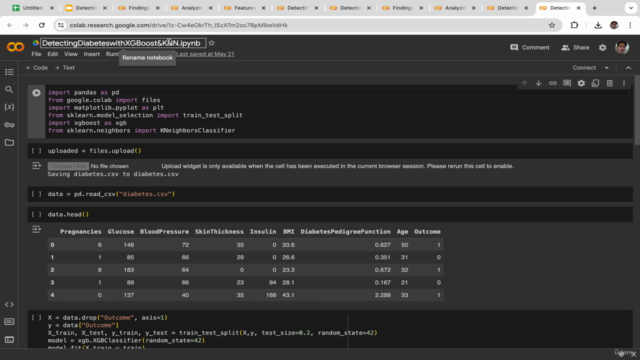Open Chrome's three-dot menu
The image size is (640, 360).
[630, 25]
